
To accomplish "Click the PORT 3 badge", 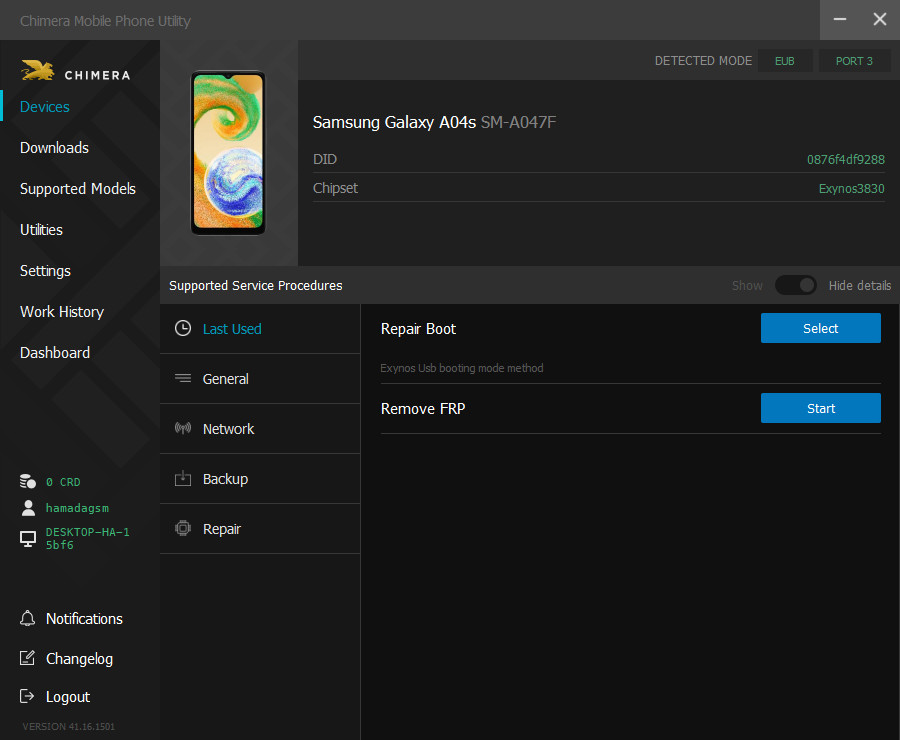I will pyautogui.click(x=854, y=61).
